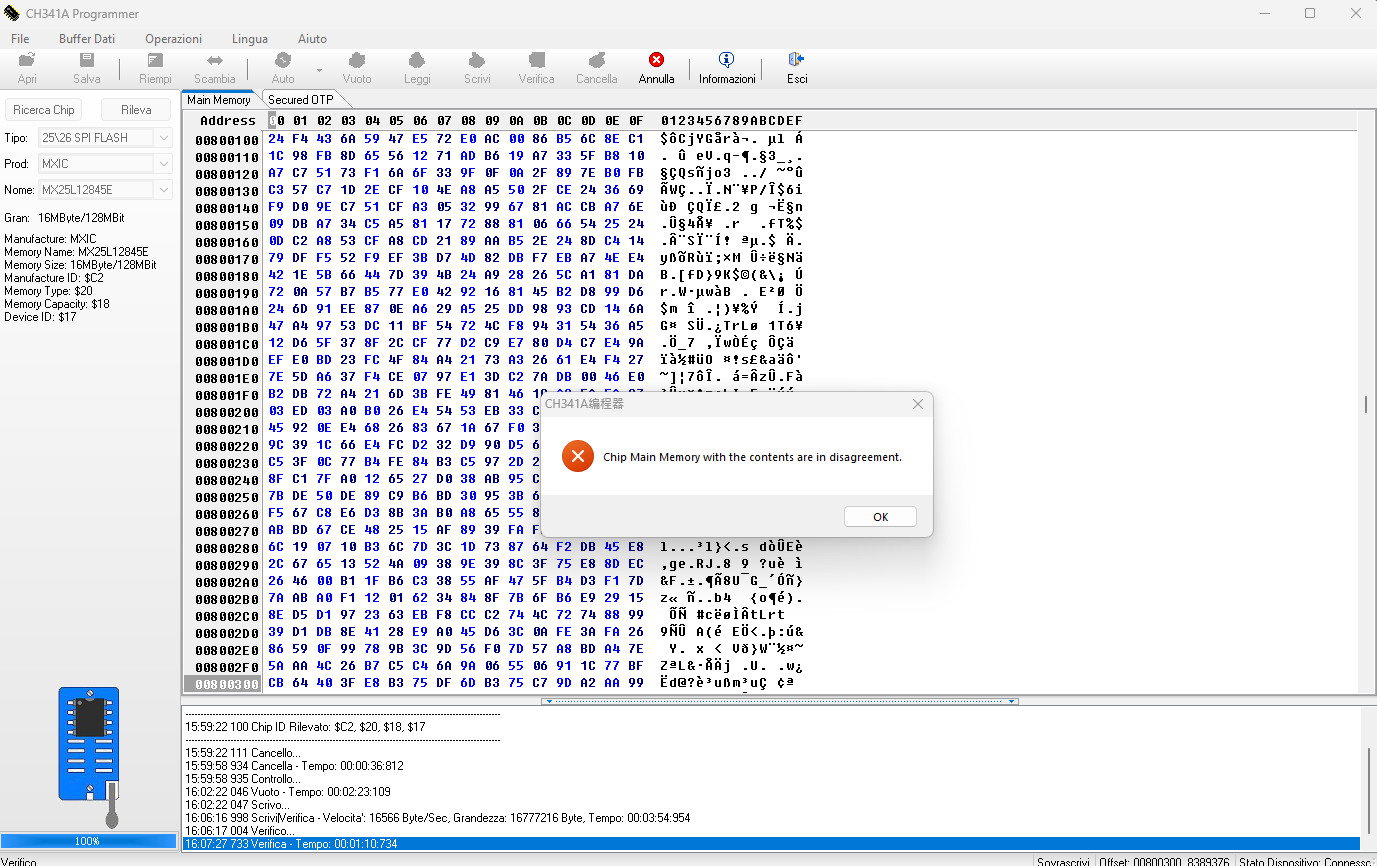
Task: Click log entry 'Vuoto - Tempo: 00:02:23:109'
Action: [290, 792]
